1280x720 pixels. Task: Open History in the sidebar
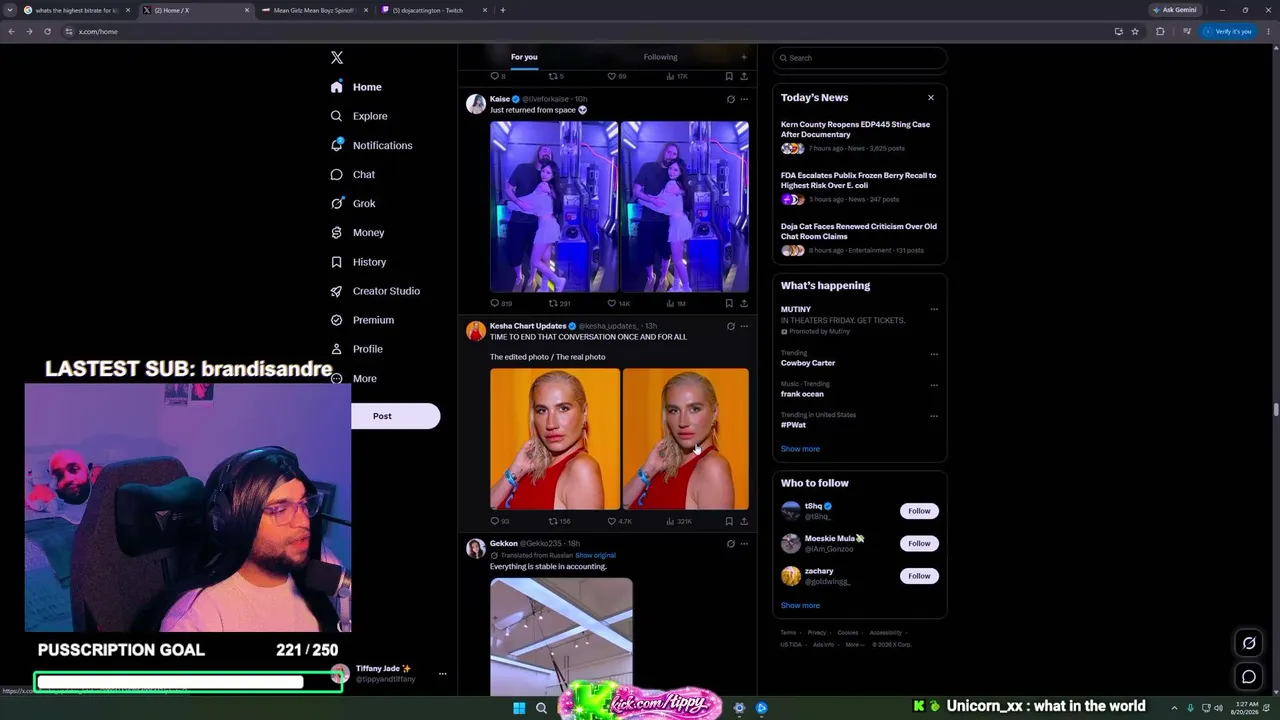coord(358,262)
